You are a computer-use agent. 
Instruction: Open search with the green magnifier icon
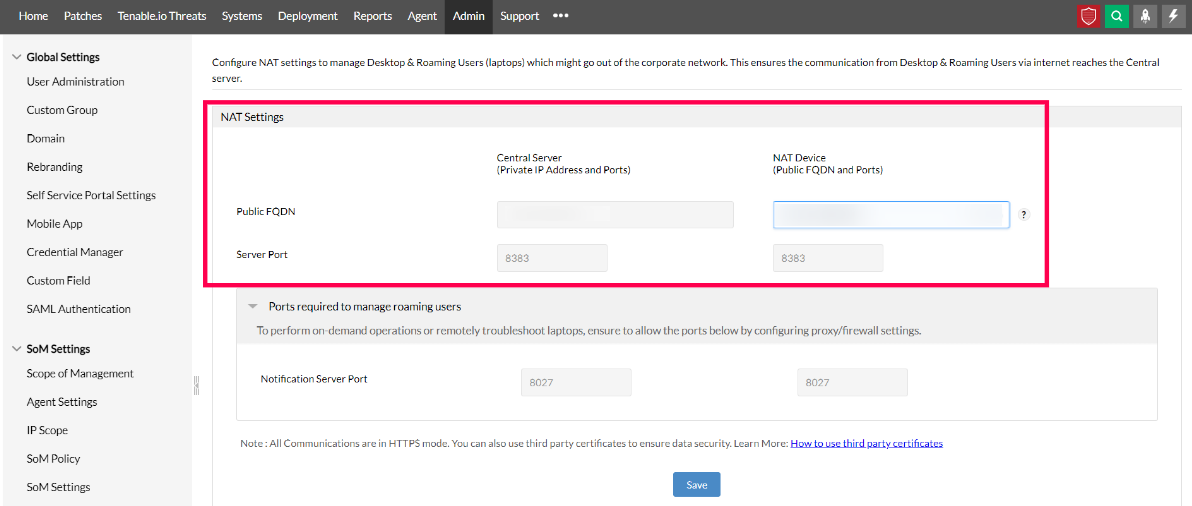point(1116,16)
